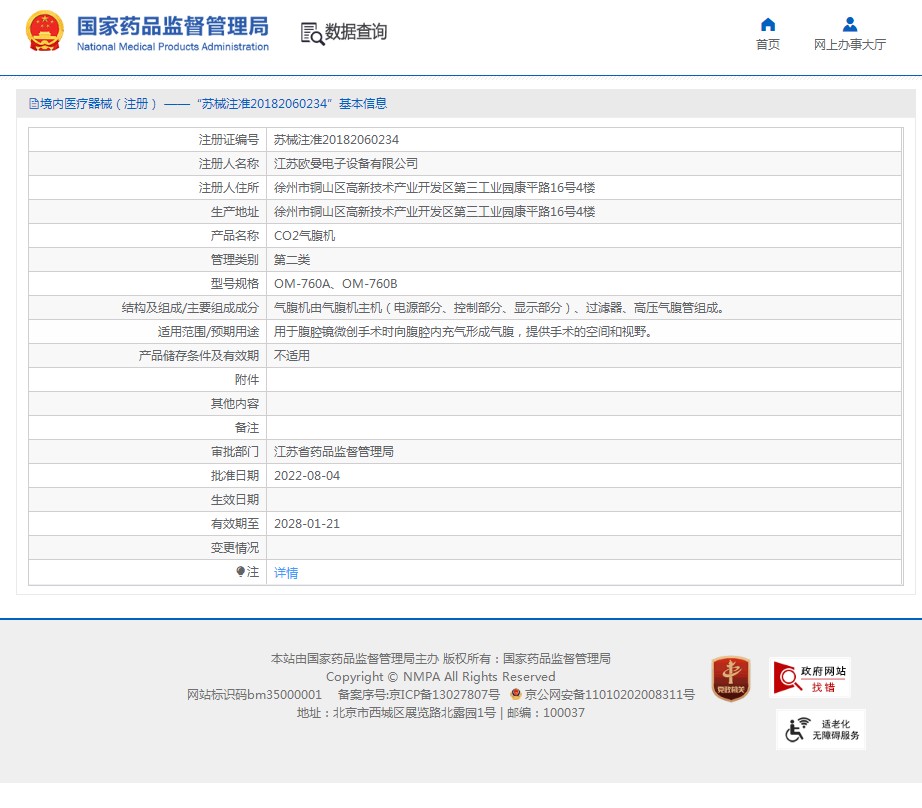The image size is (922, 808).
Task: Click the 适用范围 intended use value
Action: [x=463, y=332]
